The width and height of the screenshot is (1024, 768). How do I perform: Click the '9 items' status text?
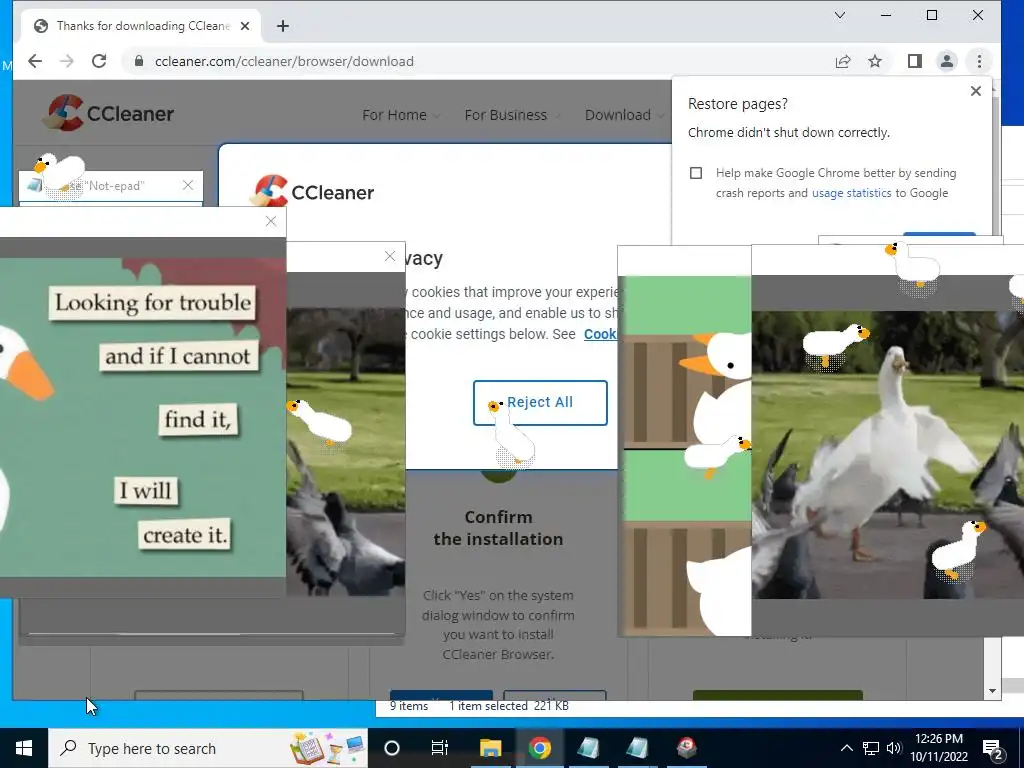point(409,706)
